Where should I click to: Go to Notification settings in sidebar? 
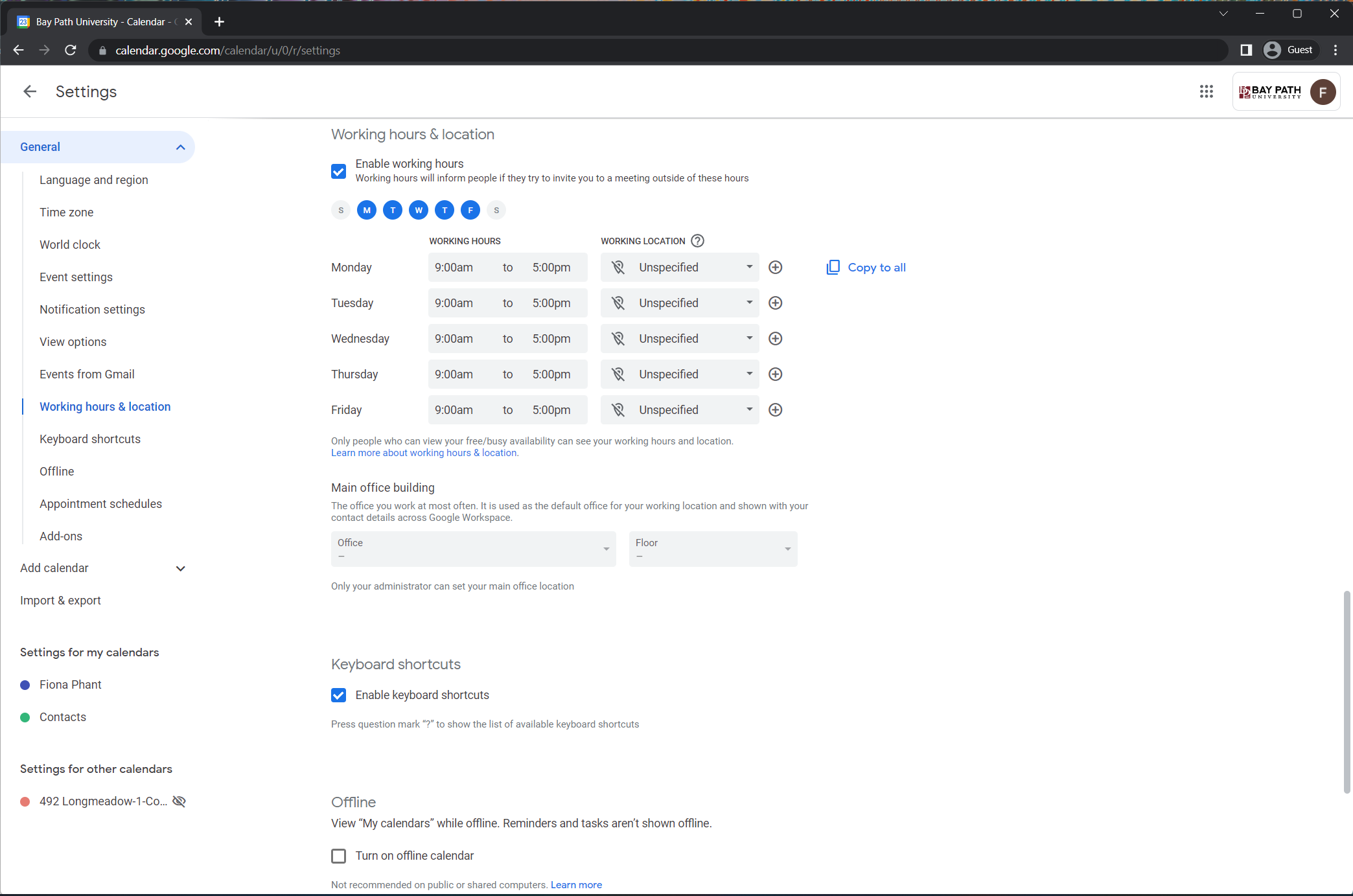coord(92,310)
